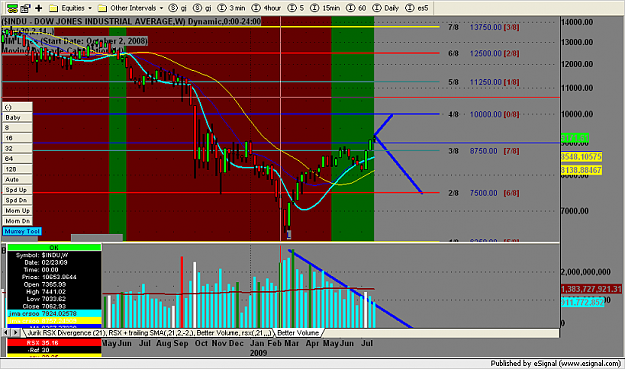Click the 10000.00 4/8 Murrey level label
625x369 pixels.
(x=484, y=114)
